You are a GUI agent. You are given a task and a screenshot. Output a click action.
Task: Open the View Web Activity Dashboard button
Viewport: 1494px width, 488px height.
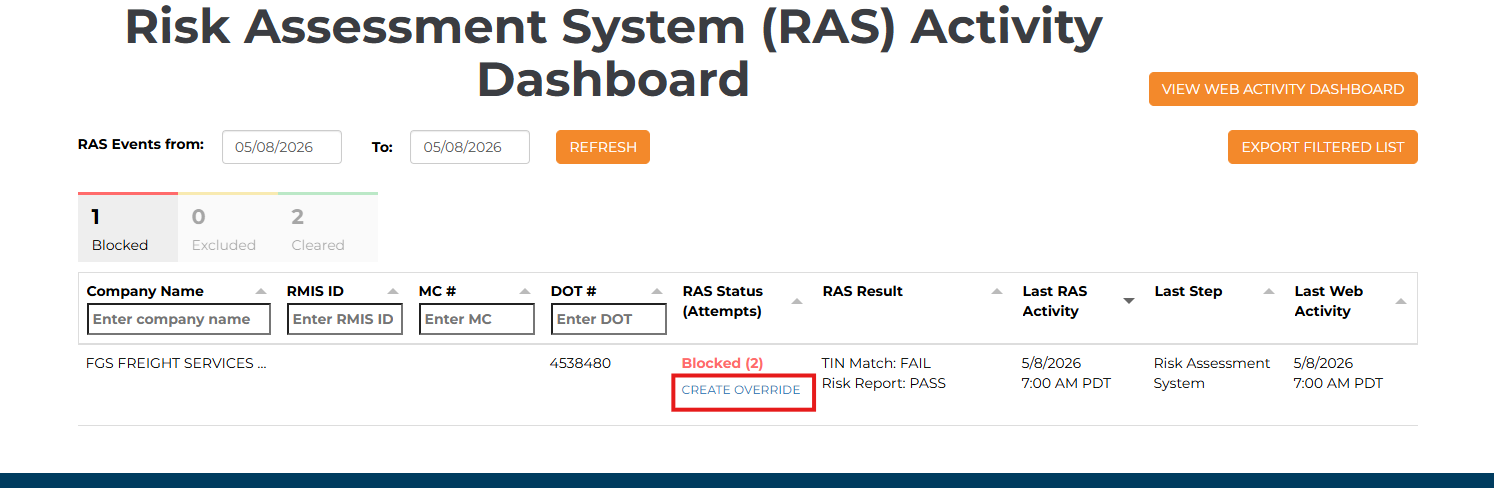1283,89
